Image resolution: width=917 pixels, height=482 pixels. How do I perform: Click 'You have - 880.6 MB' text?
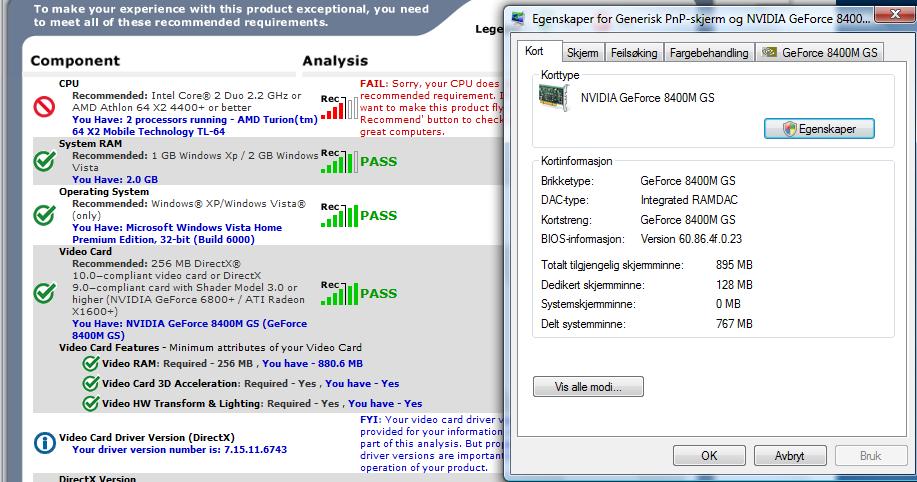click(x=312, y=363)
